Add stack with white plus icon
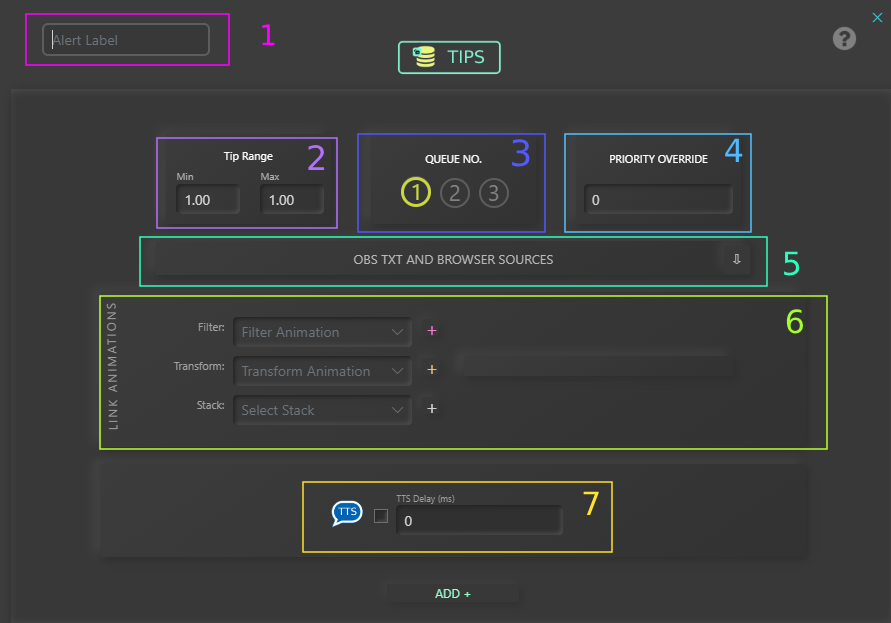 click(x=432, y=409)
